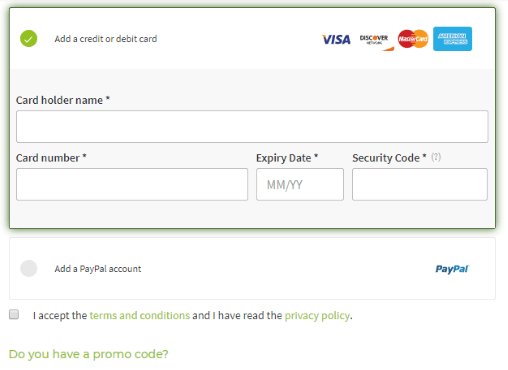
Task: Focus the Card number field
Action: pos(132,184)
